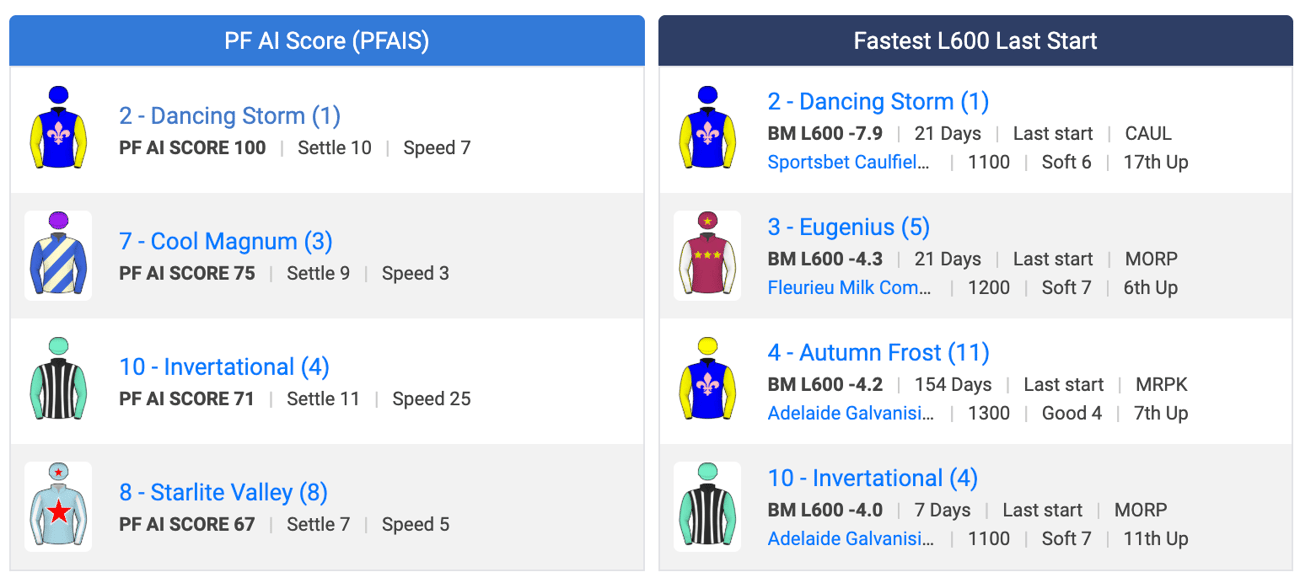Open 7 - Cool Magnum (3) runner link
Viewport: 1300px width, 583px height.
(226, 241)
